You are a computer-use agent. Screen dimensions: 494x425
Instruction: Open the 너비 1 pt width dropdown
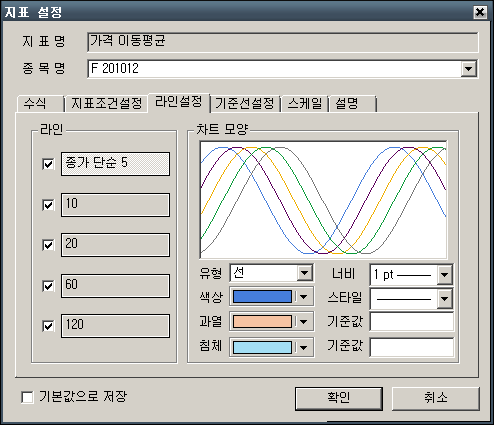click(445, 275)
